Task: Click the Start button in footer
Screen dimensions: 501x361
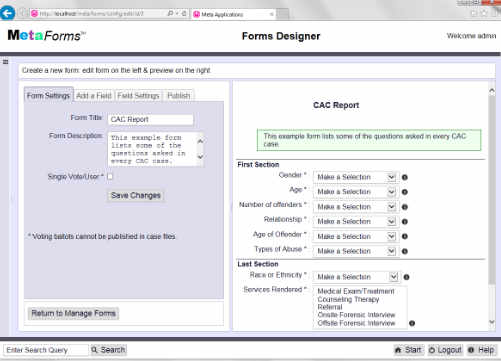Action: (409, 350)
